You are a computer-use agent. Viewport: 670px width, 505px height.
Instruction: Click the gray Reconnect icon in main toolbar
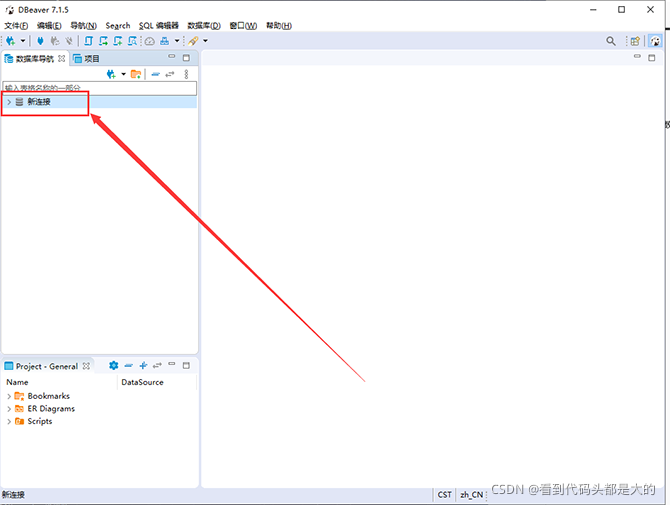(x=55, y=41)
